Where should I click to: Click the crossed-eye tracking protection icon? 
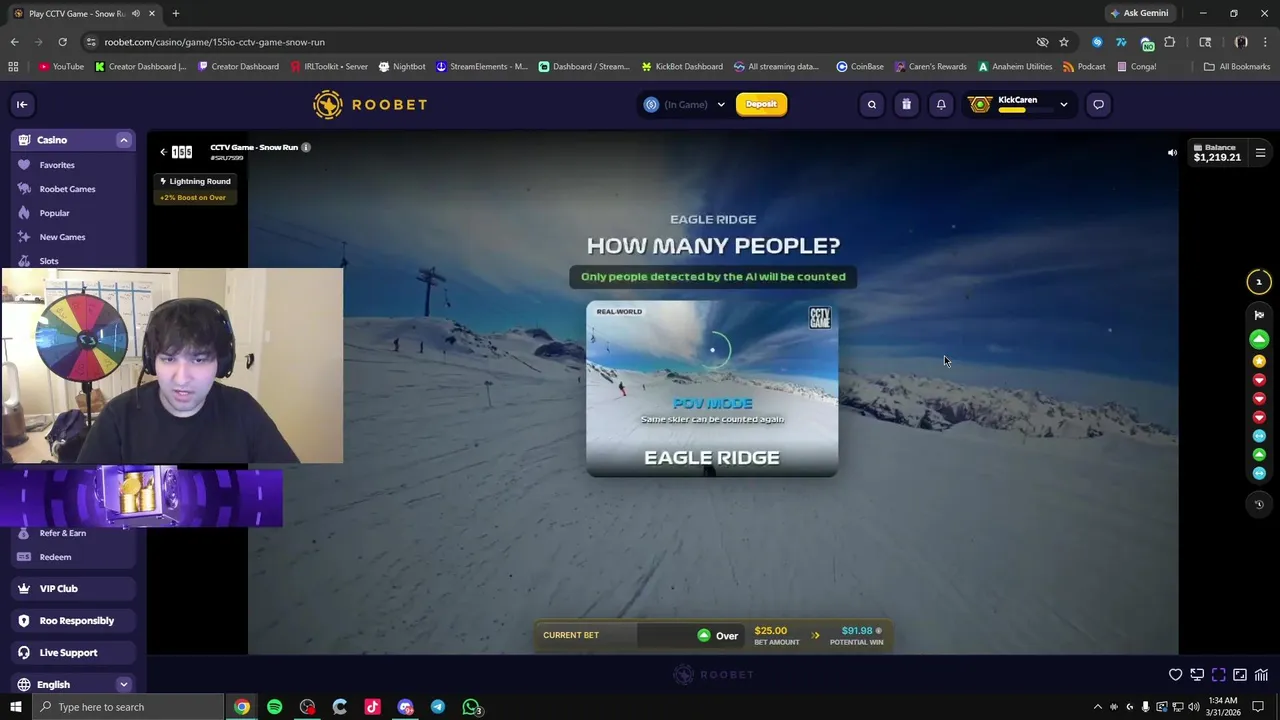1042,42
